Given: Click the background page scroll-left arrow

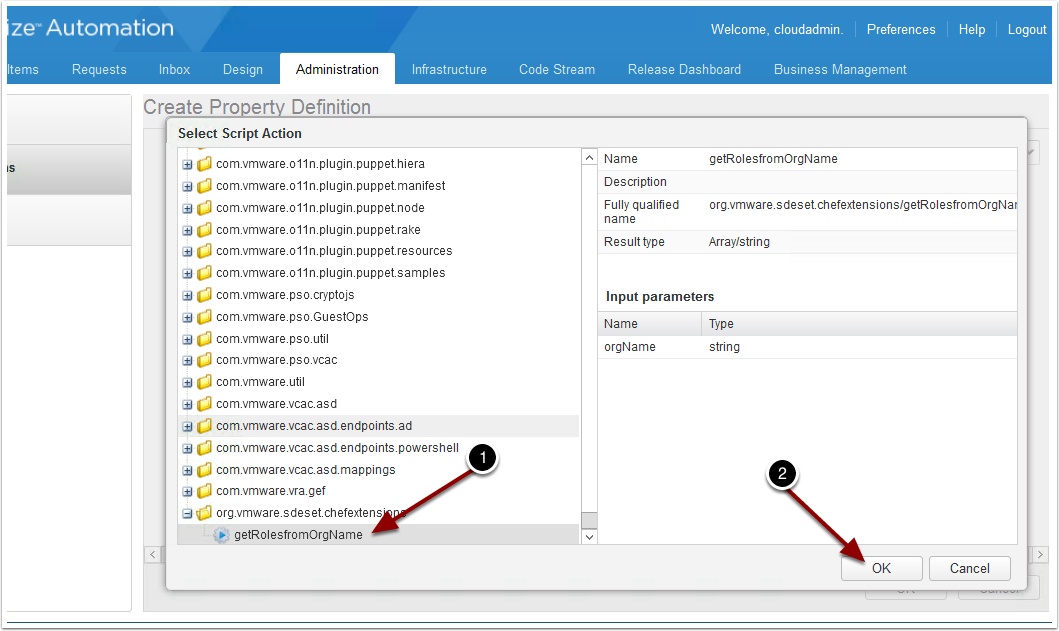Looking at the screenshot, I should pos(152,555).
